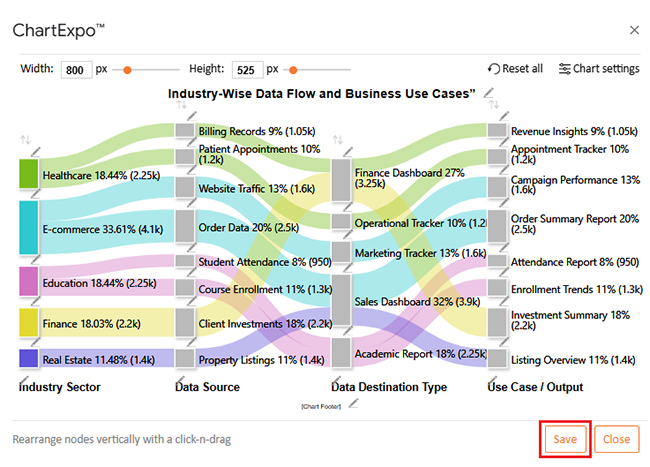Click the Reset all undo arrow icon

click(x=493, y=69)
